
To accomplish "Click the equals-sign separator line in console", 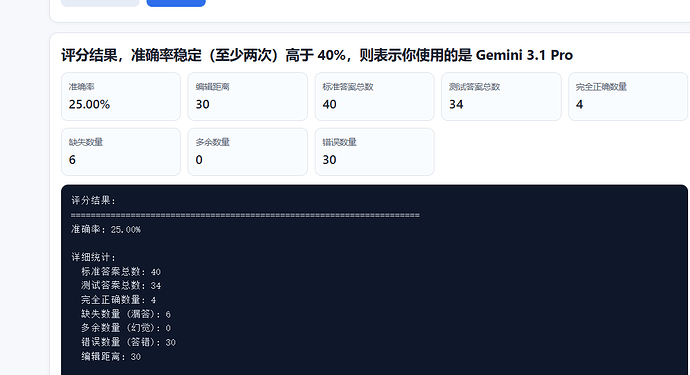I will pyautogui.click(x=245, y=215).
